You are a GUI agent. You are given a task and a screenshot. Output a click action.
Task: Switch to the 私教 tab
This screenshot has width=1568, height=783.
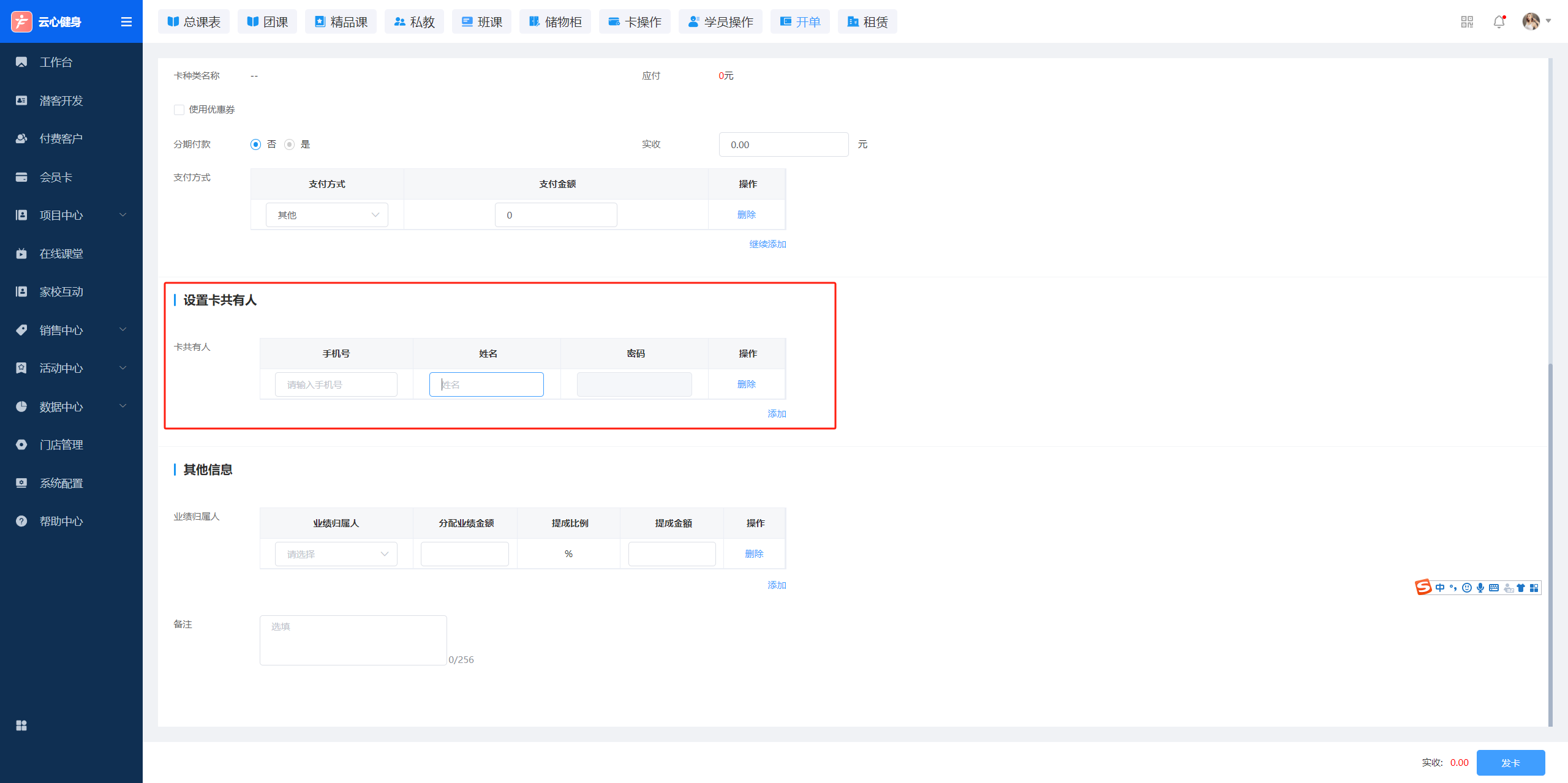coord(414,22)
